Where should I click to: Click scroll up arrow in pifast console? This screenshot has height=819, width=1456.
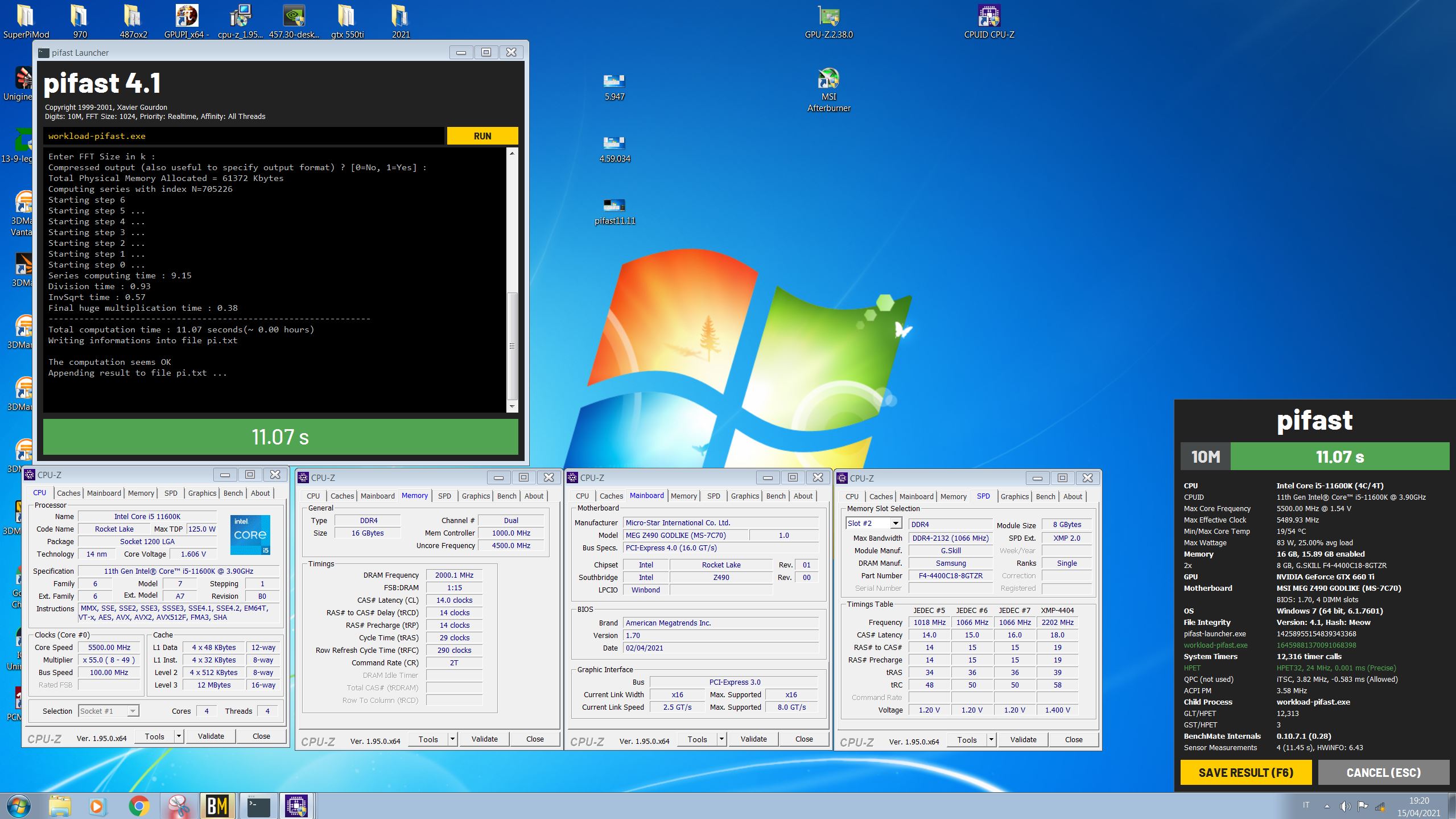(512, 153)
